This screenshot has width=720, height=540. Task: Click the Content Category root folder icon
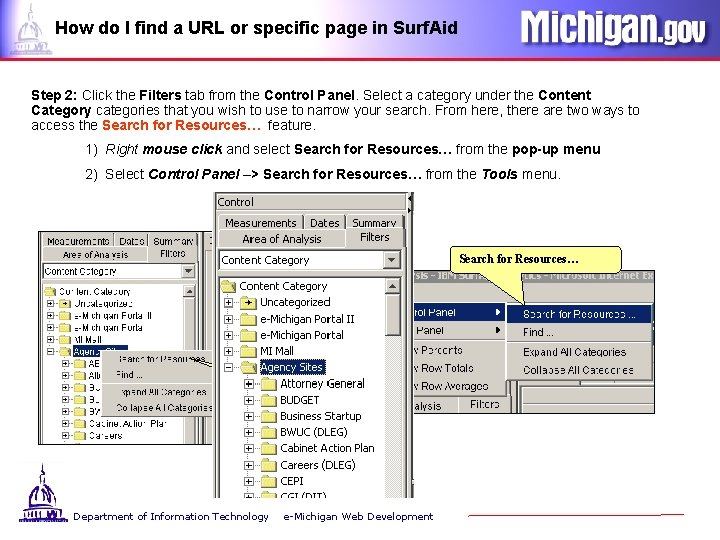click(228, 286)
